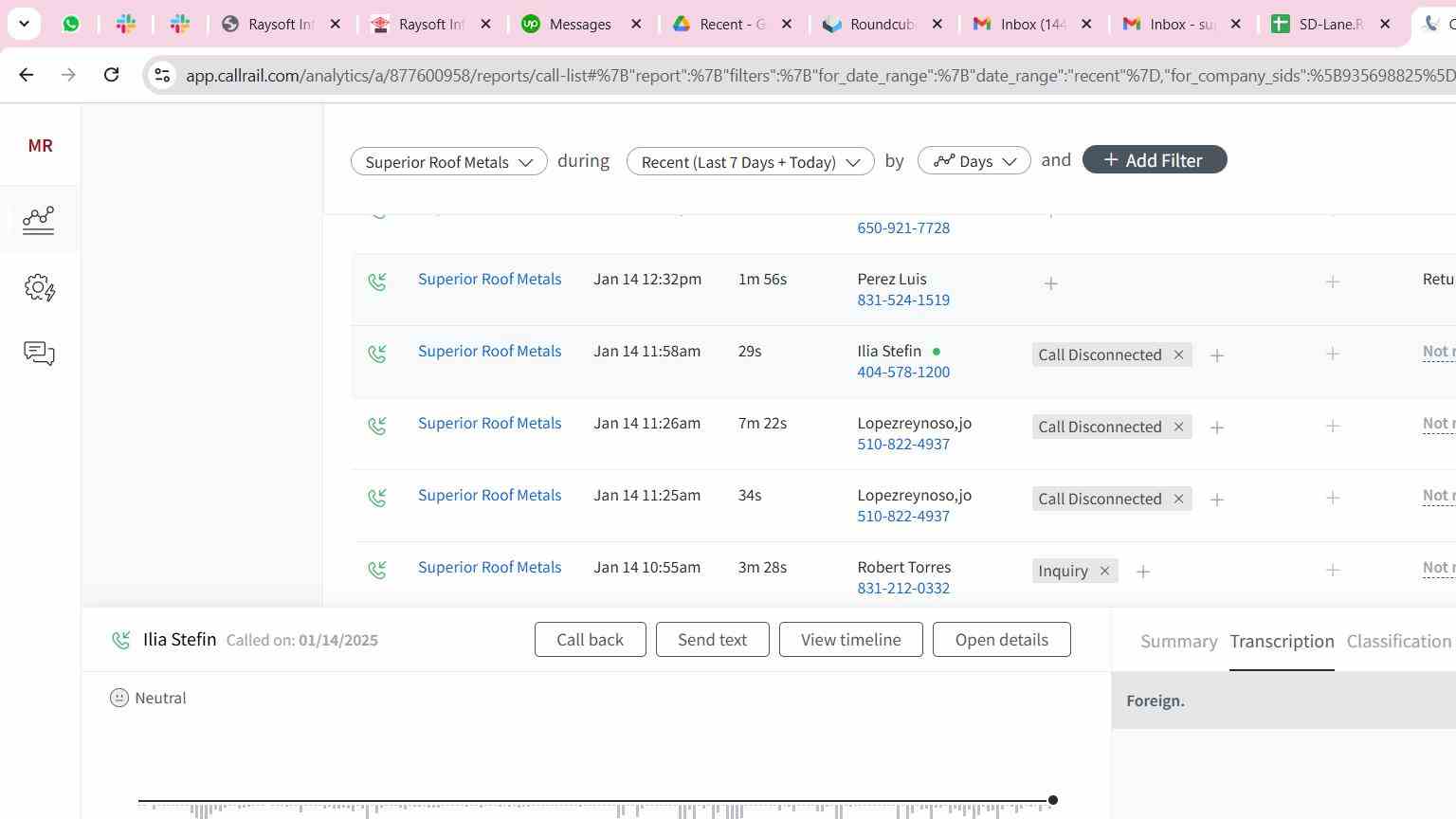Click the Call back button
The height and width of the screenshot is (819, 1456).
tap(590, 639)
